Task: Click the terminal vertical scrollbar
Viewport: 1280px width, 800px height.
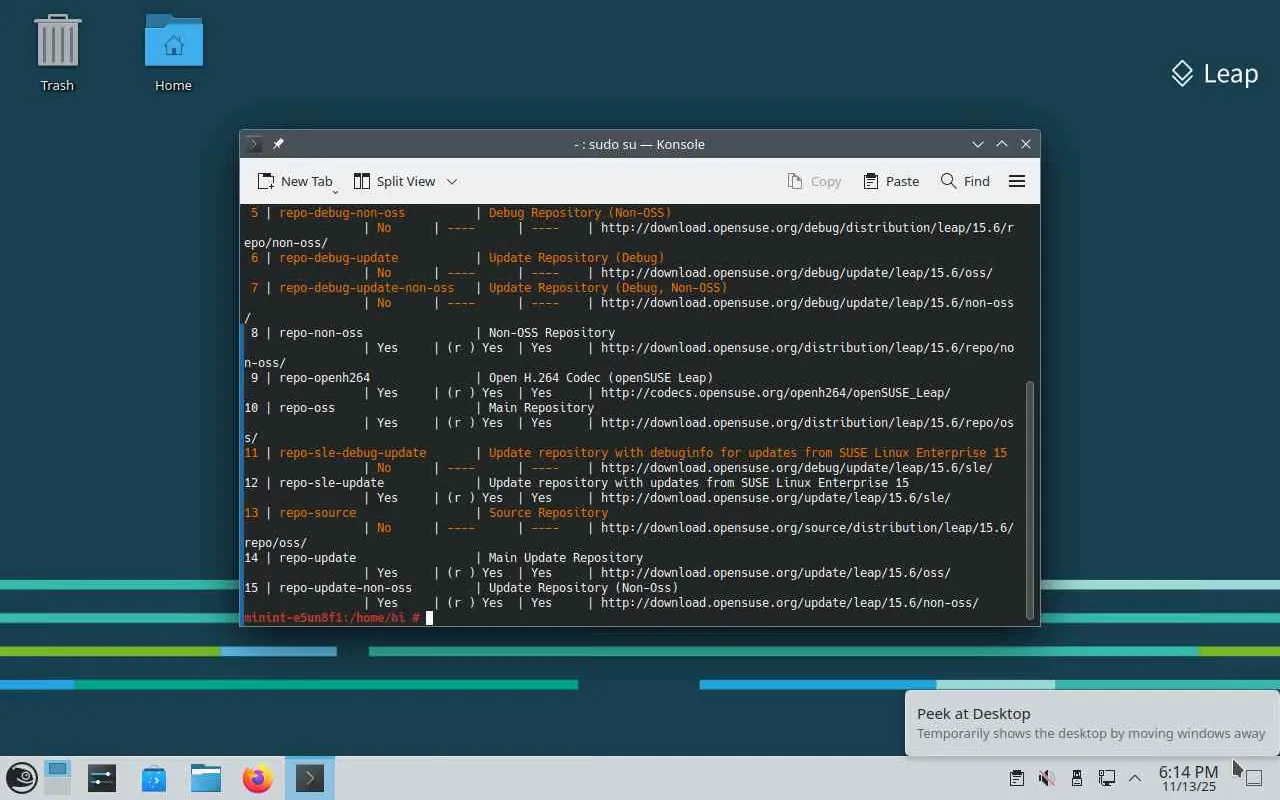Action: 1030,500
